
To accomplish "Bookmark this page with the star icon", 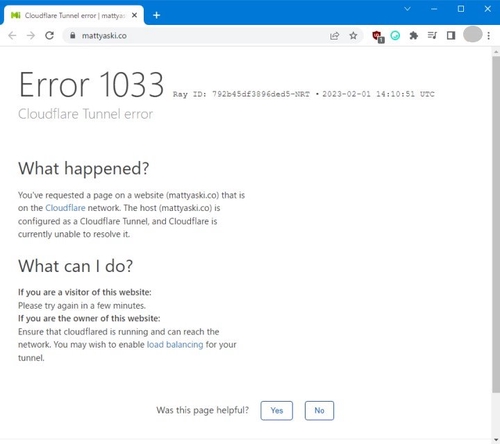I will [353, 36].
